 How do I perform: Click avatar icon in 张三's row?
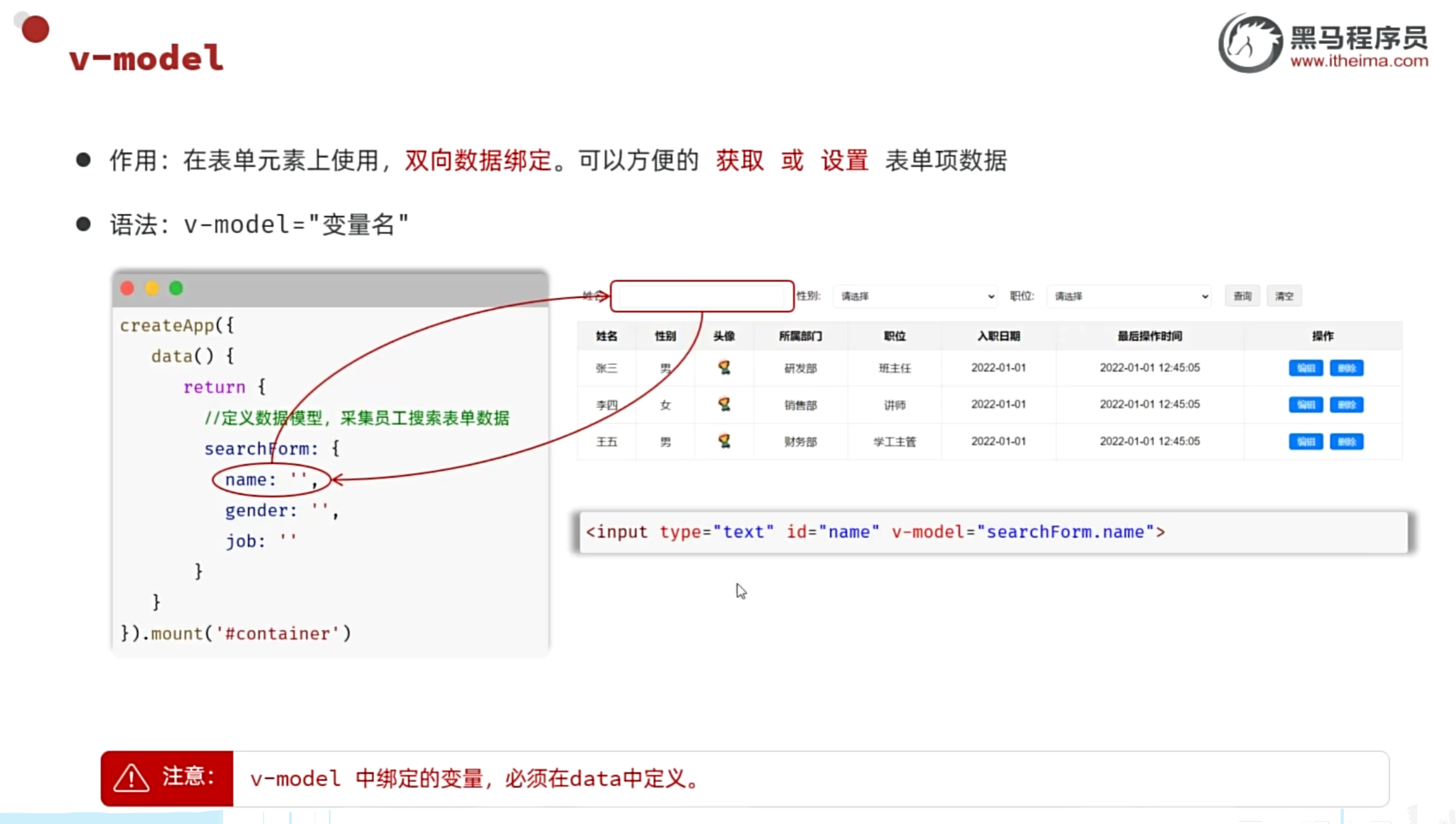724,368
